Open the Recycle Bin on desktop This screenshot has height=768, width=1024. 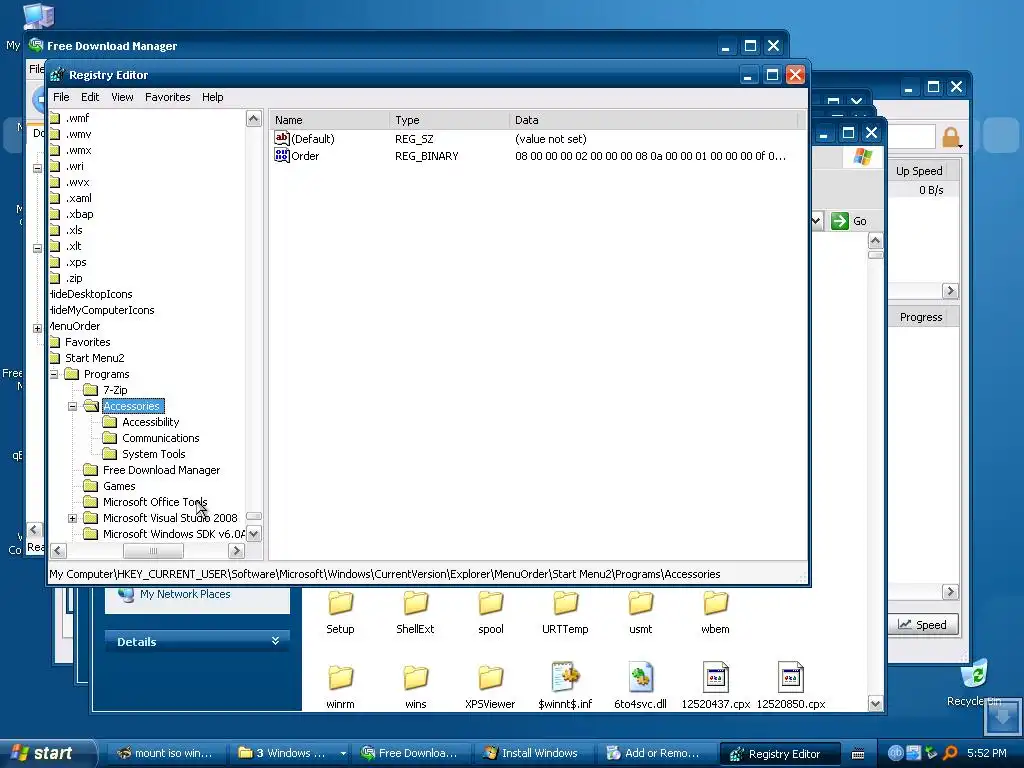tap(974, 682)
